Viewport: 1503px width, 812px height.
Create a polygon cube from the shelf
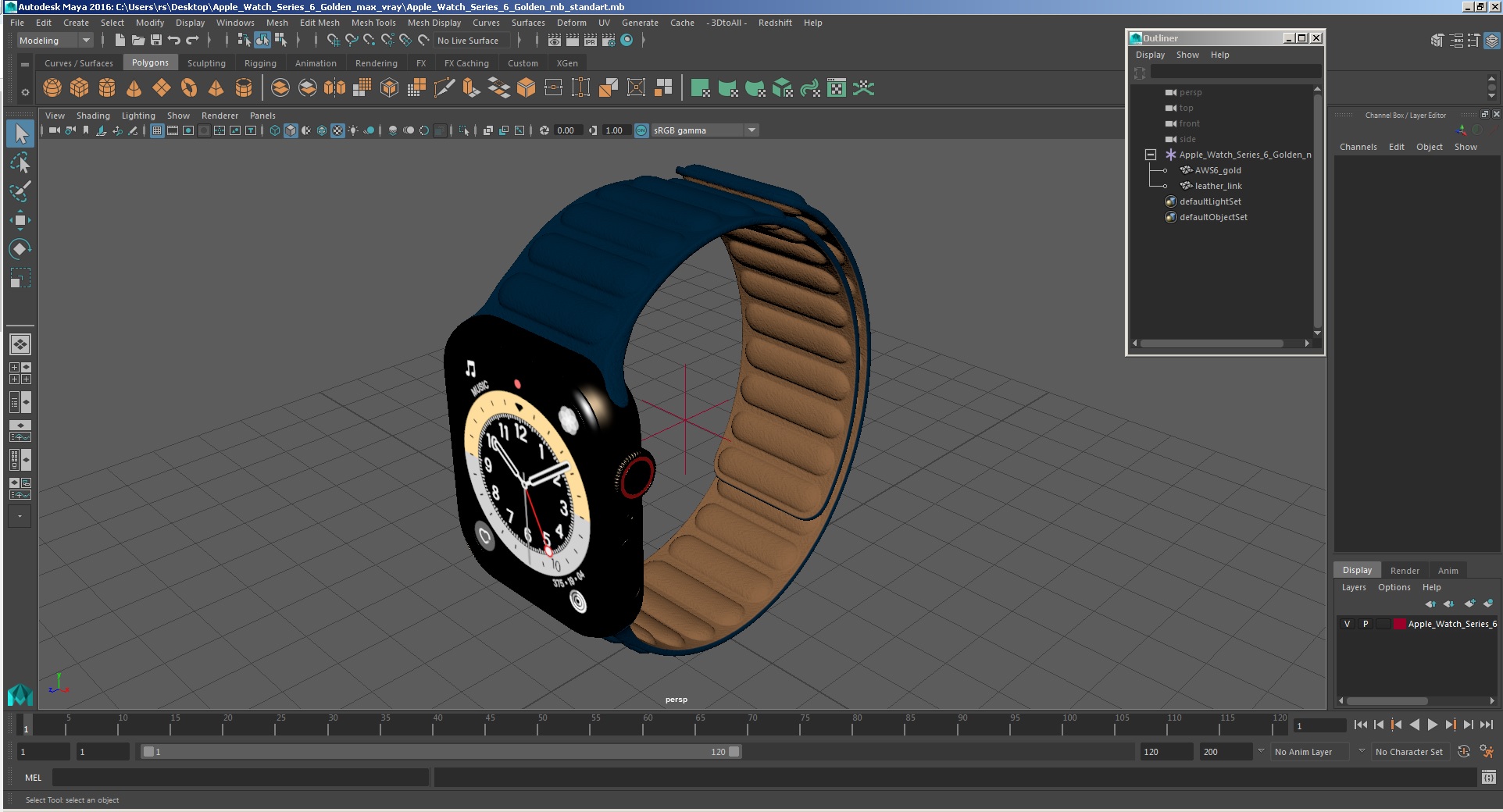80,88
